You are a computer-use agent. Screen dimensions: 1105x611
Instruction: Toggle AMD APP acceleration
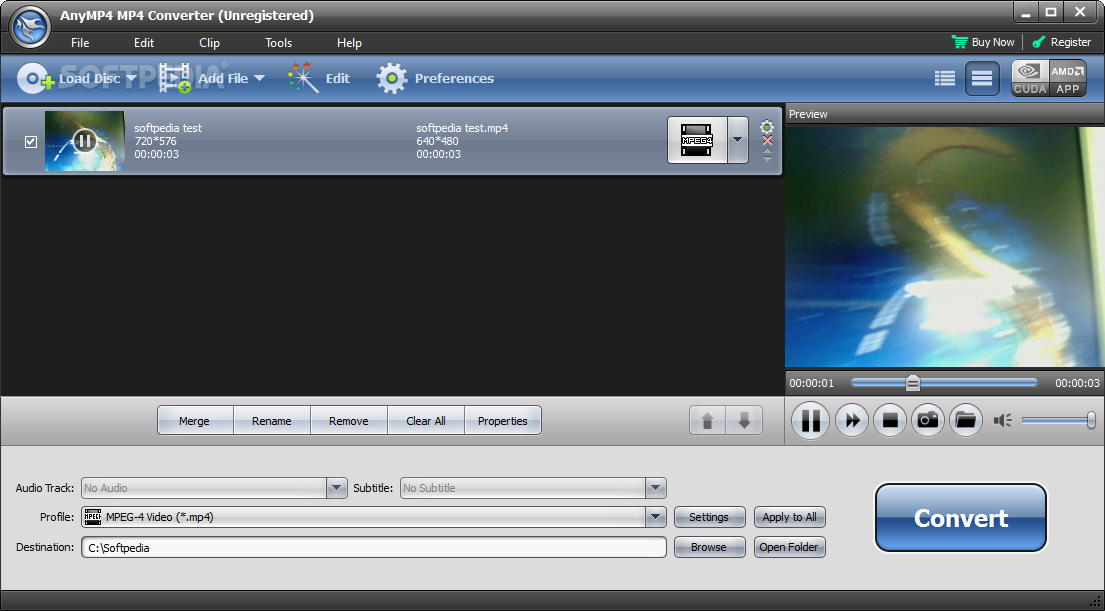[1067, 78]
